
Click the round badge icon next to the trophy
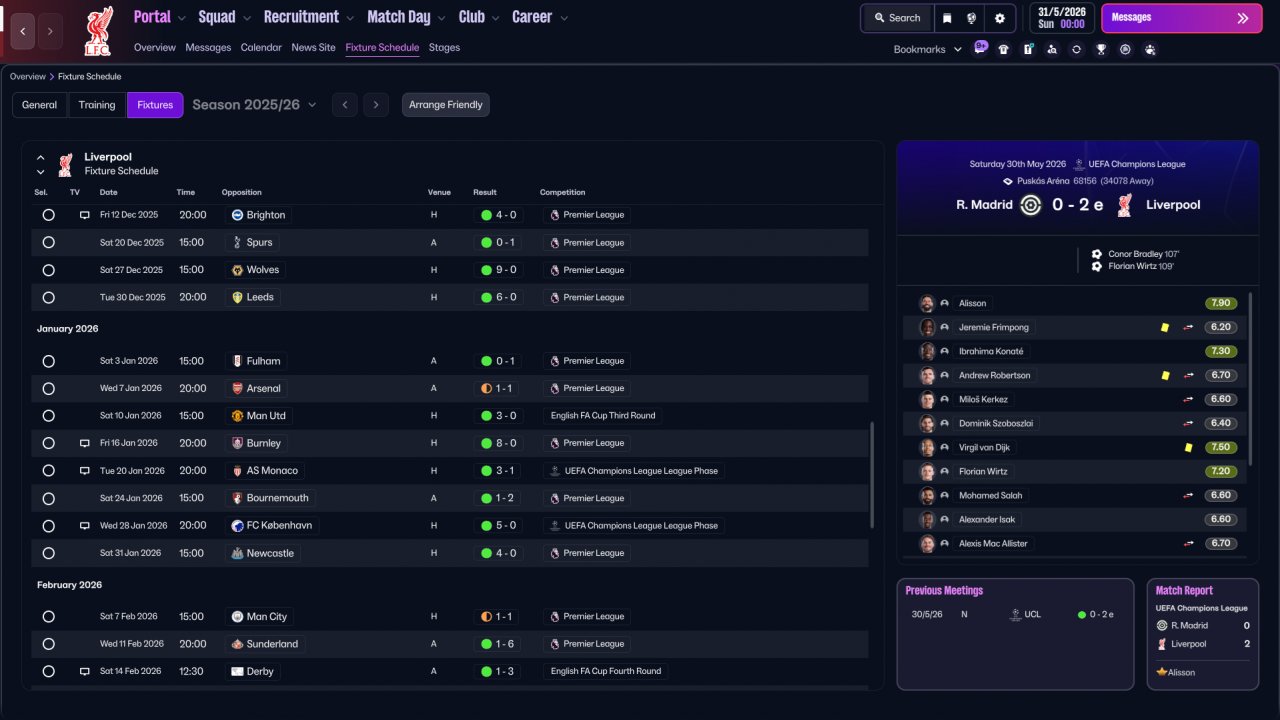(x=1125, y=49)
